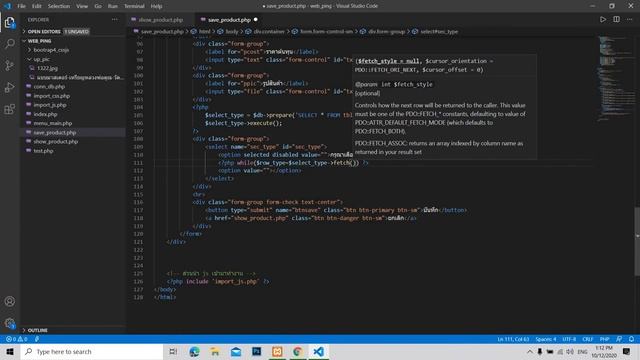Open the View menu
640x360 pixels.
click(82, 6)
